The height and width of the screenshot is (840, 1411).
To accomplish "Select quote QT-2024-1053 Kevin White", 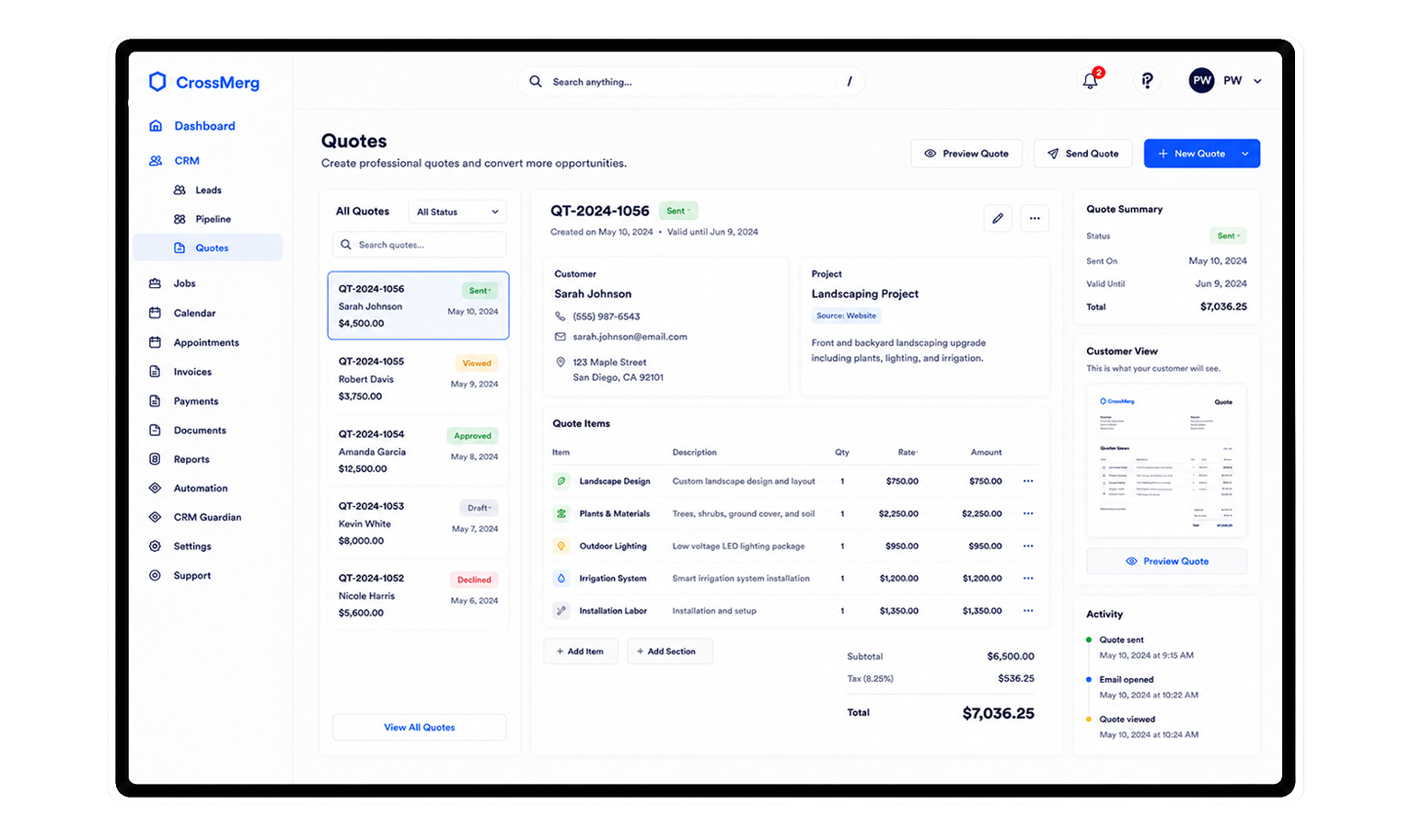I will click(x=418, y=524).
